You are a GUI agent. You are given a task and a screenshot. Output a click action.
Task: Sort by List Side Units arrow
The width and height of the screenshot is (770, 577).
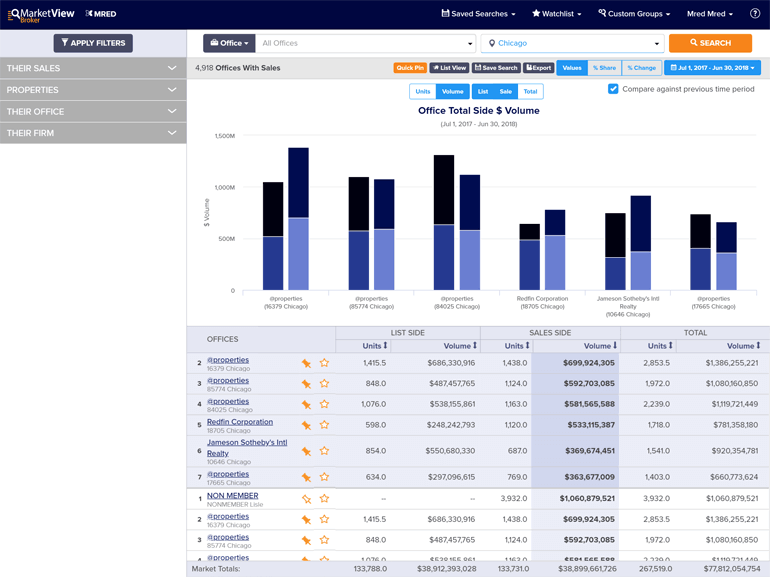coord(385,346)
